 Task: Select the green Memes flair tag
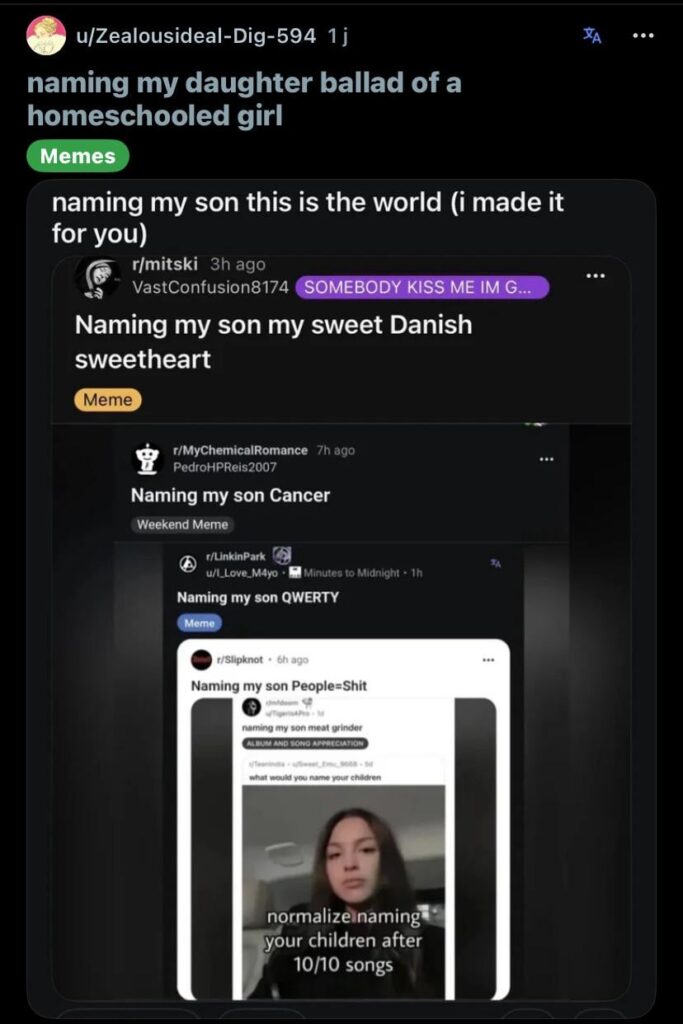78,155
